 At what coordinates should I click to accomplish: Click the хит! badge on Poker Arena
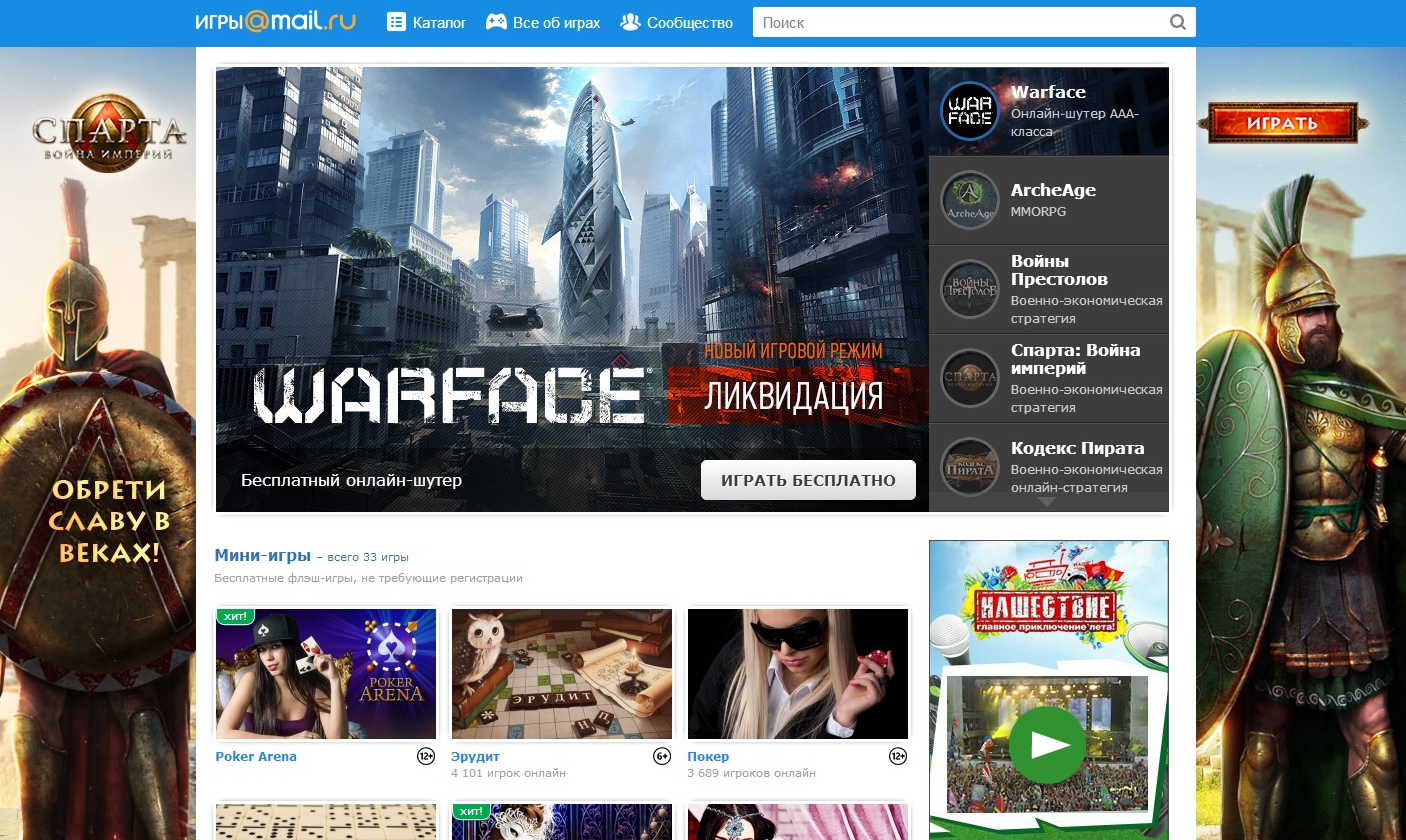click(235, 616)
